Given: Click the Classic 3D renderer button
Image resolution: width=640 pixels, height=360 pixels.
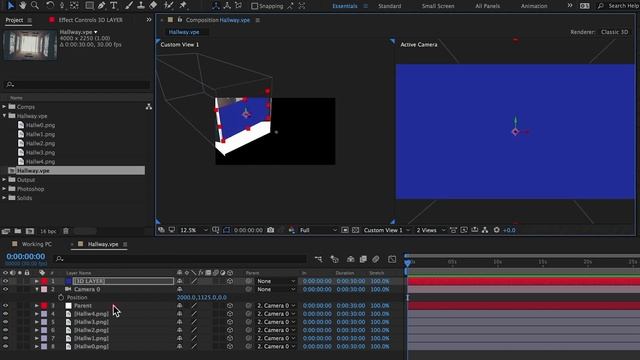Looking at the screenshot, I should 614,32.
